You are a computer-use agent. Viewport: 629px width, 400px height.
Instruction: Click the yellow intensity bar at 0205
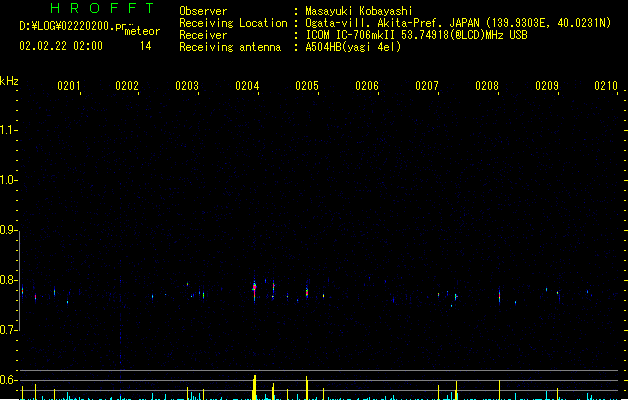pyautogui.click(x=307, y=388)
